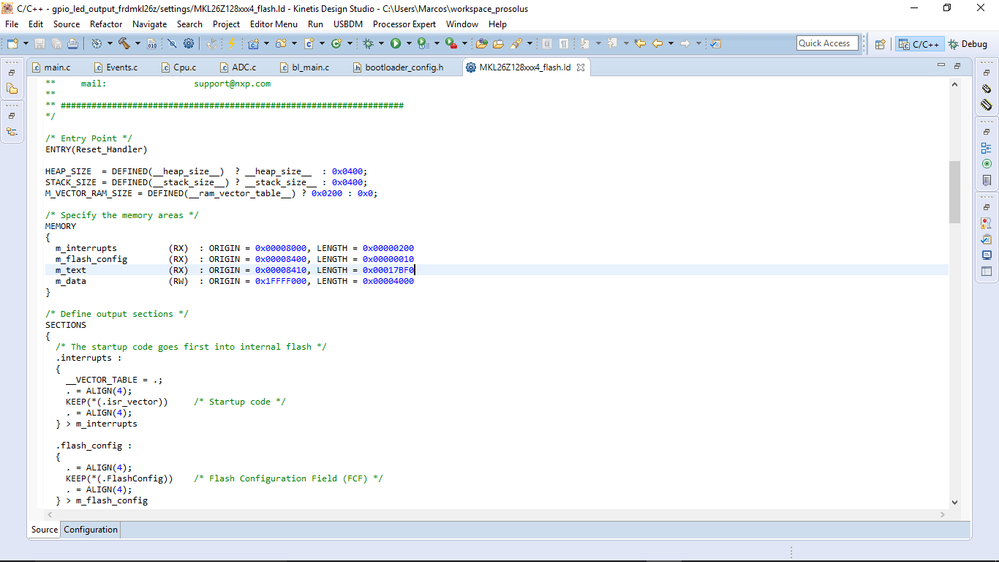This screenshot has width=999, height=562.
Task: Switch to the ADC.c editor tab
Action: point(238,67)
